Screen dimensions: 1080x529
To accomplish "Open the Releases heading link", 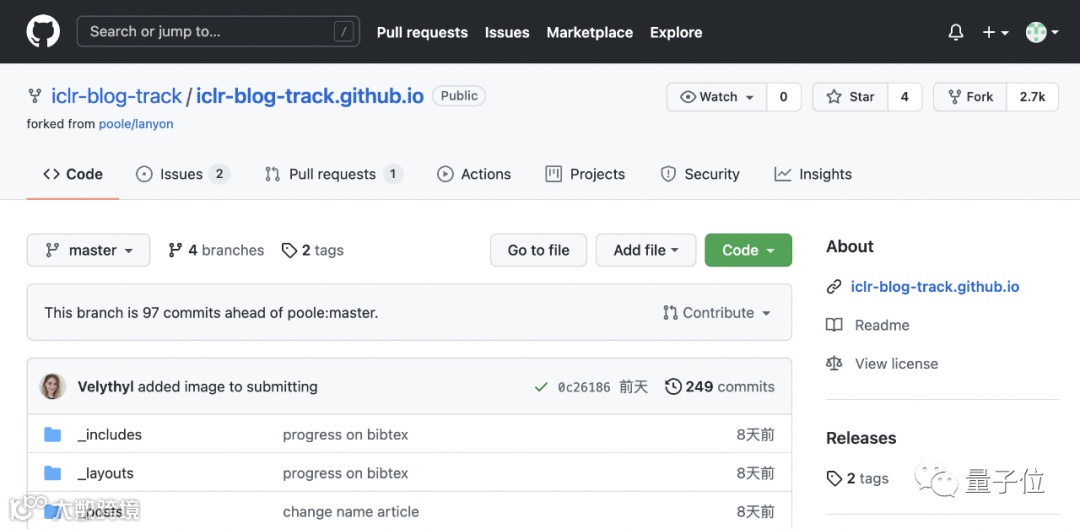I will [861, 438].
